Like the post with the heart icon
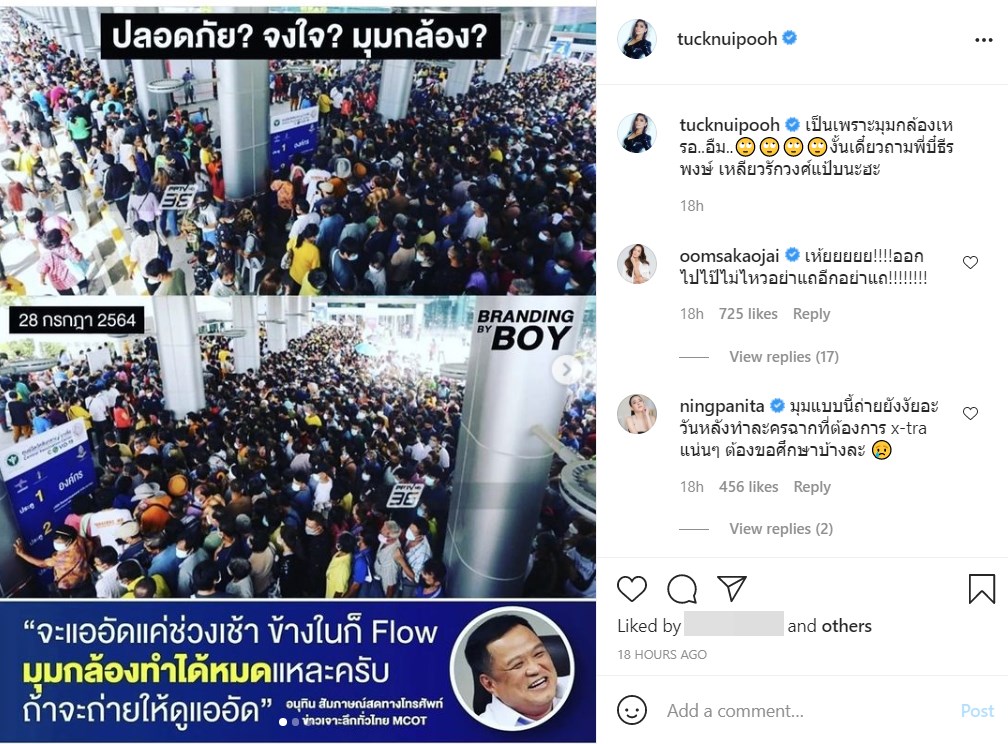The height and width of the screenshot is (744, 1008). tap(631, 588)
